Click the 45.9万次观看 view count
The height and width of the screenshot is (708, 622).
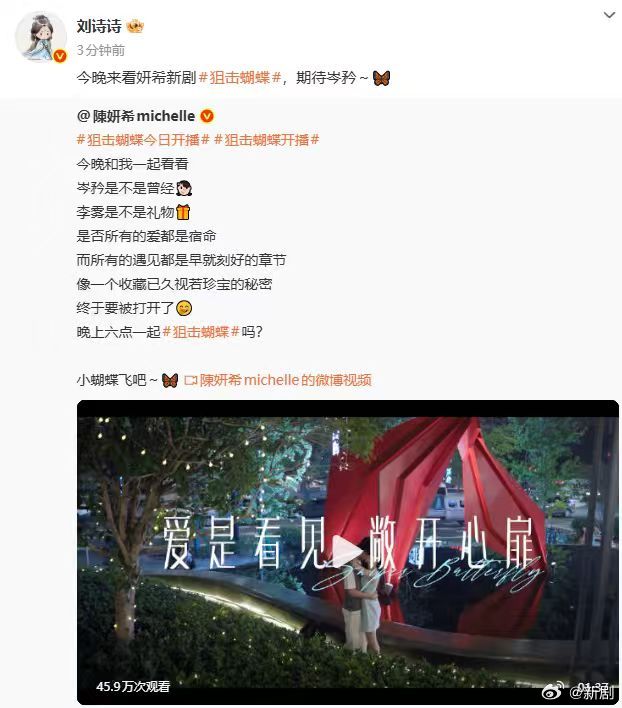pyautogui.click(x=133, y=686)
